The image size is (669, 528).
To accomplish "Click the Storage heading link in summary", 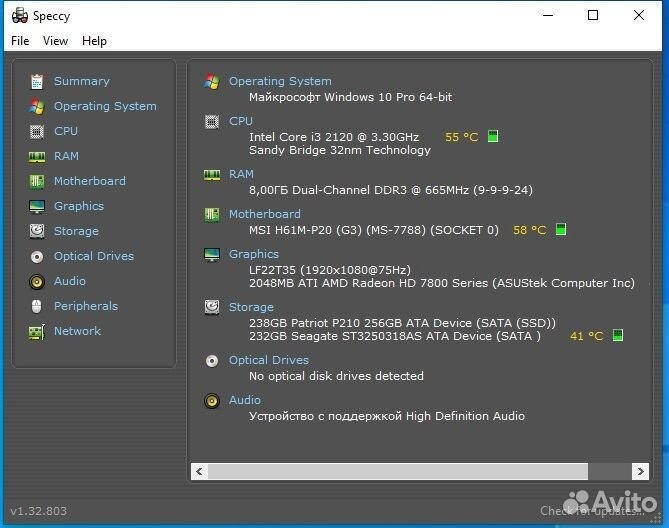I will (x=251, y=307).
